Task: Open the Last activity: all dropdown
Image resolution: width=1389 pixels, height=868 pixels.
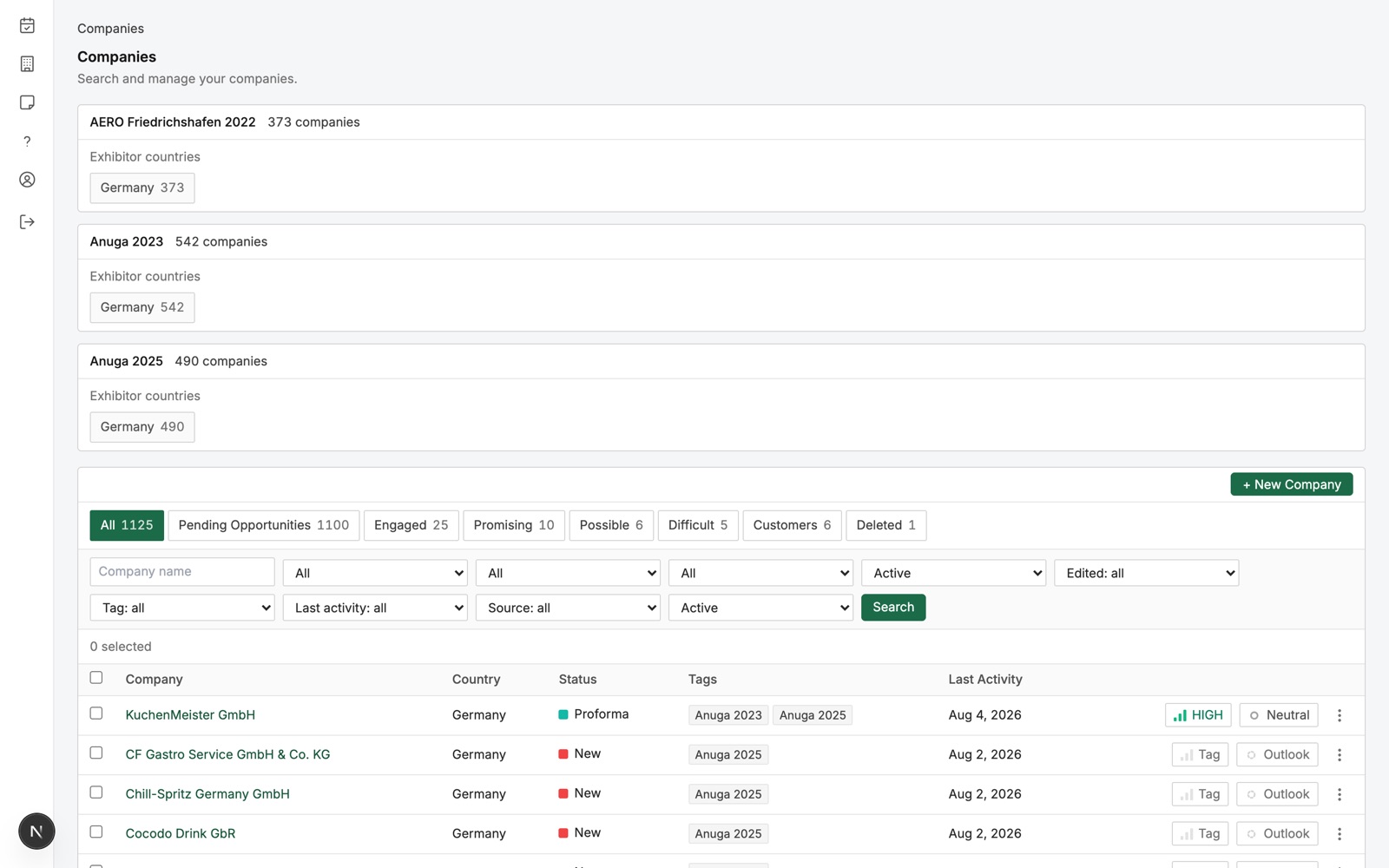Action: click(375, 608)
